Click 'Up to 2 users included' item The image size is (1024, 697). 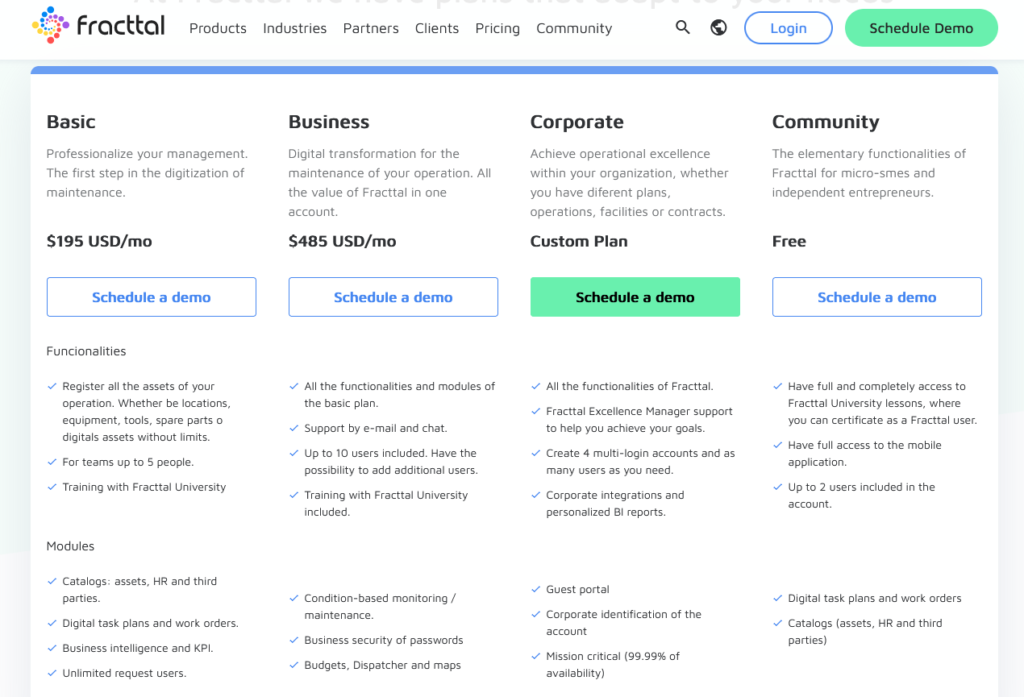tap(861, 495)
